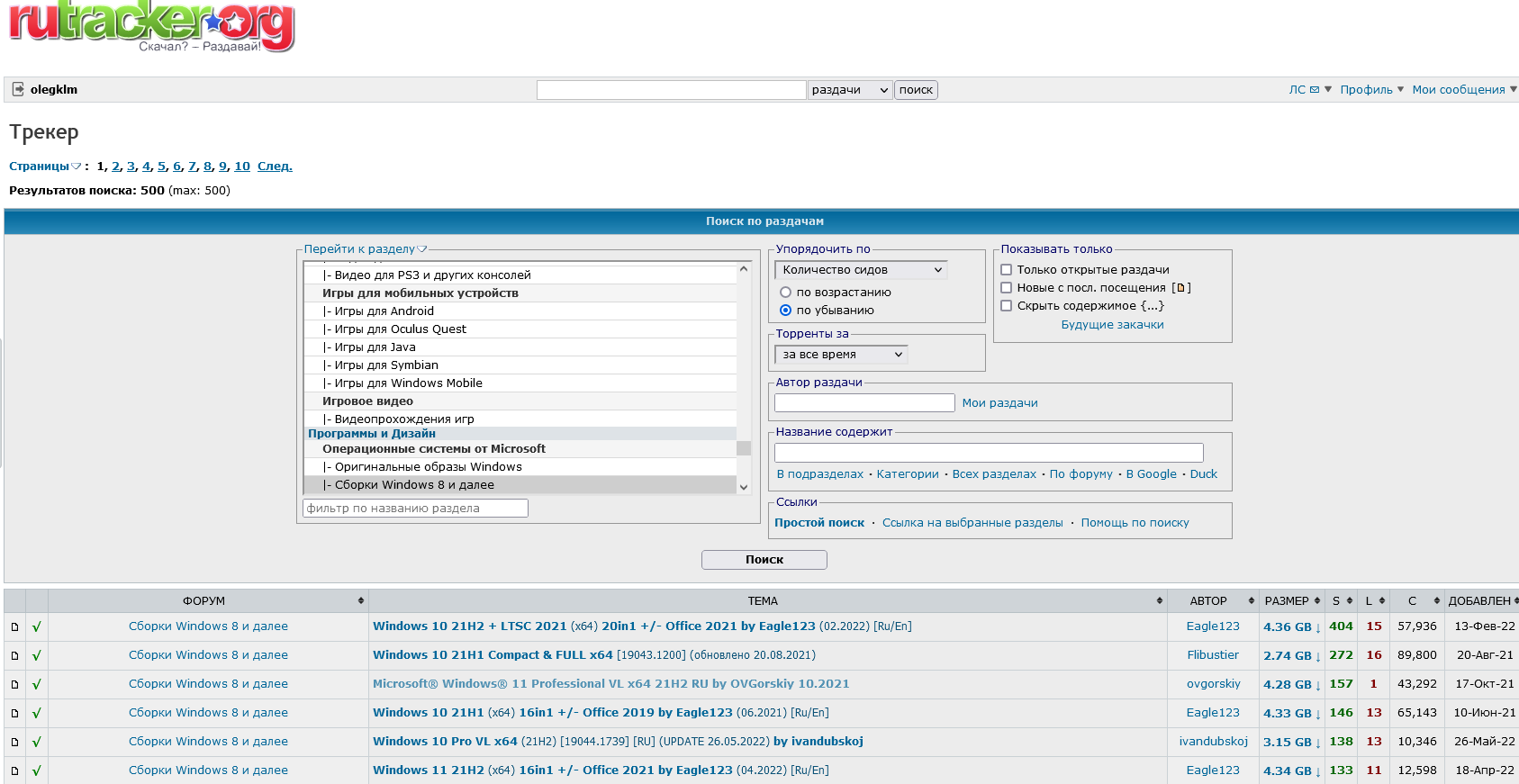This screenshot has height=784, width=1519.
Task: Click the document icon in the Windows 11 21H2 16in1 row
Action: click(x=14, y=770)
